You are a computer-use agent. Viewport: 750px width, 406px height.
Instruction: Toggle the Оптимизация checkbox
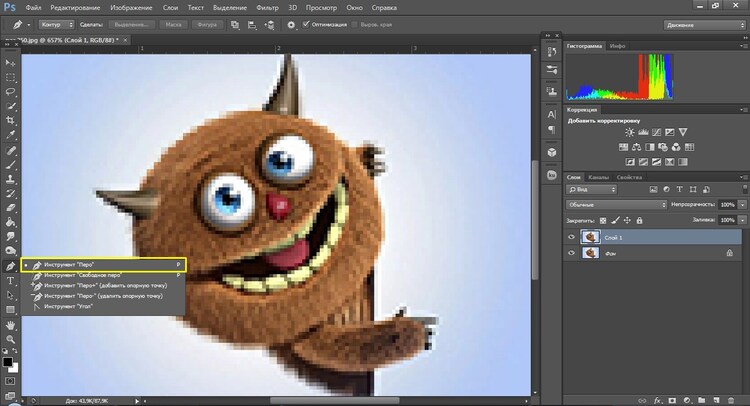coord(306,24)
